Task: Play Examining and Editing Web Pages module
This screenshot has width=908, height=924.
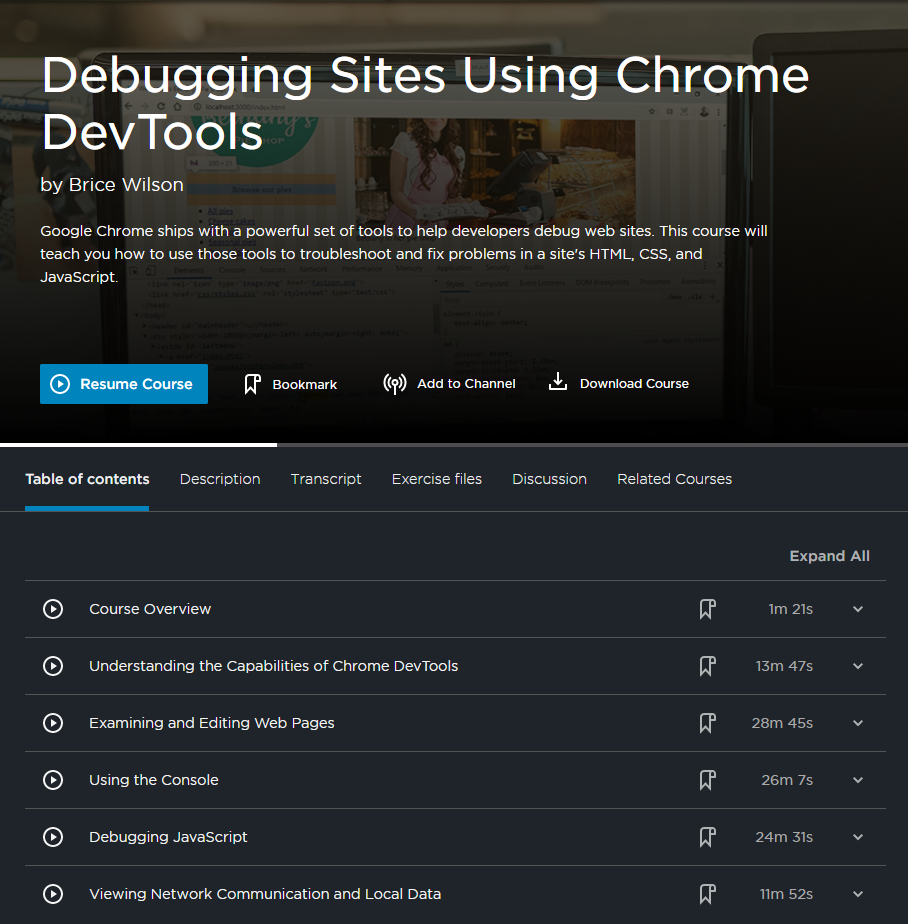Action: click(x=53, y=723)
